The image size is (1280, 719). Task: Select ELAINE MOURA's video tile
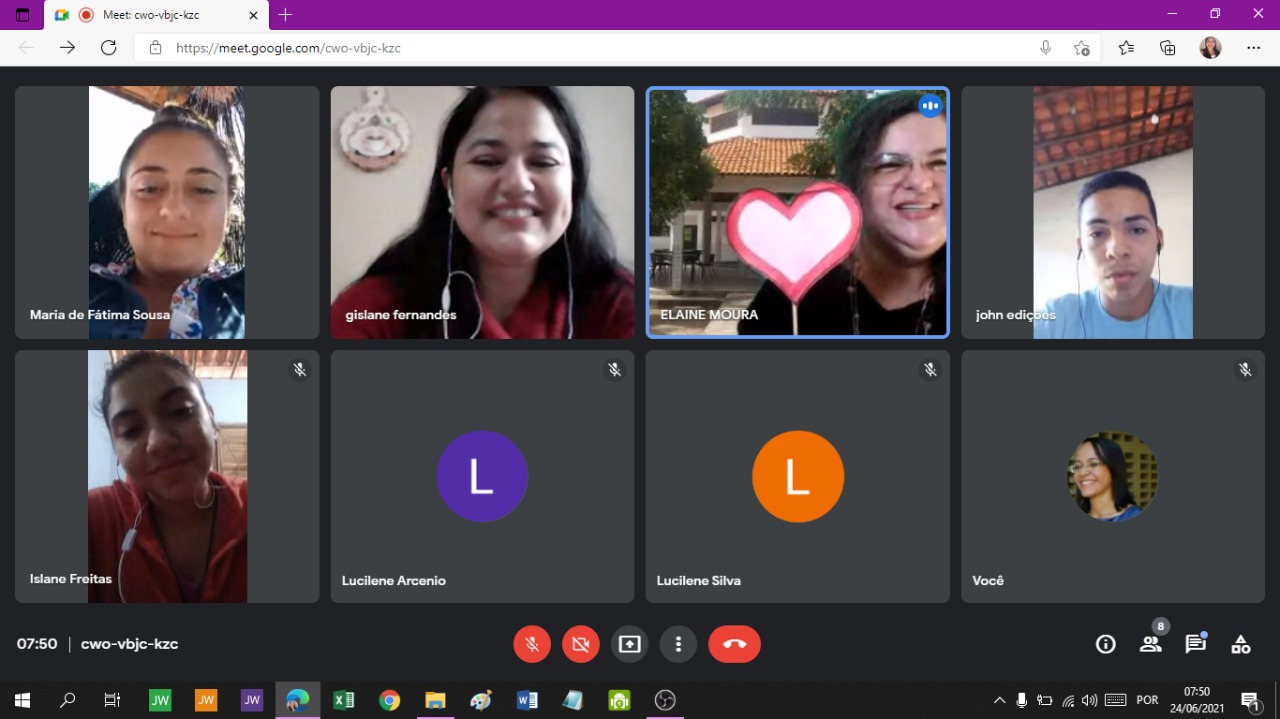[798, 212]
